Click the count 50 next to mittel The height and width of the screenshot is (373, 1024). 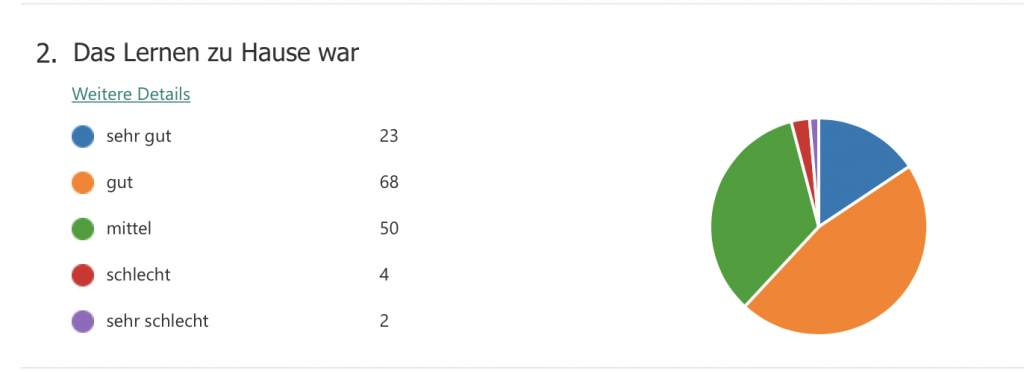[x=389, y=229]
